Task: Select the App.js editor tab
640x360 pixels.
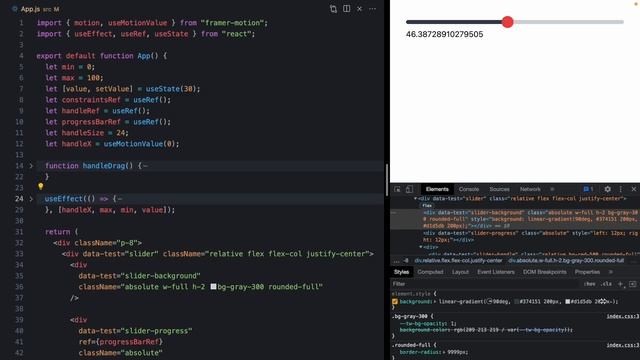Action: (35, 9)
